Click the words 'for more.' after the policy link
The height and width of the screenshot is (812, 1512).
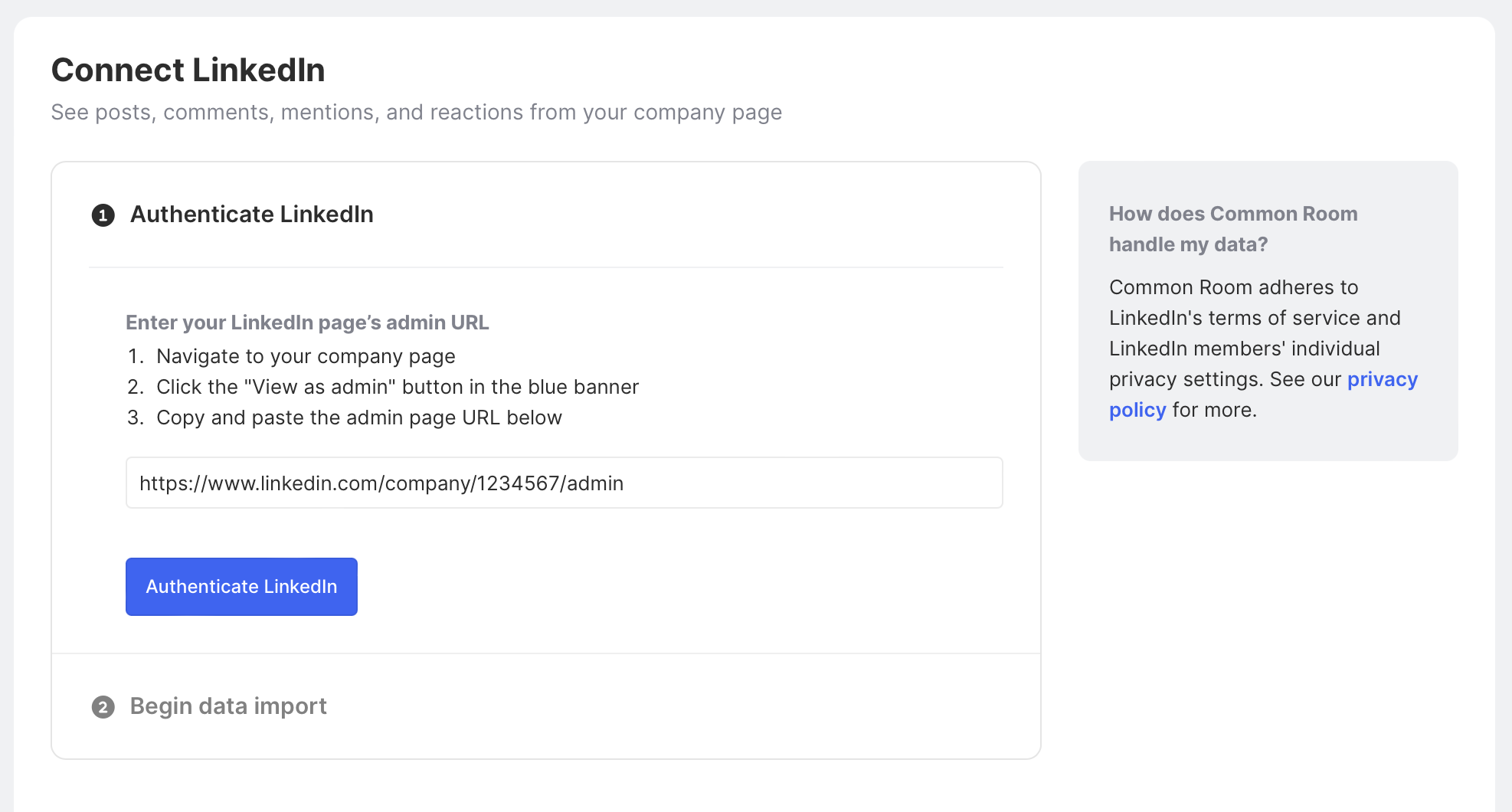click(1214, 410)
